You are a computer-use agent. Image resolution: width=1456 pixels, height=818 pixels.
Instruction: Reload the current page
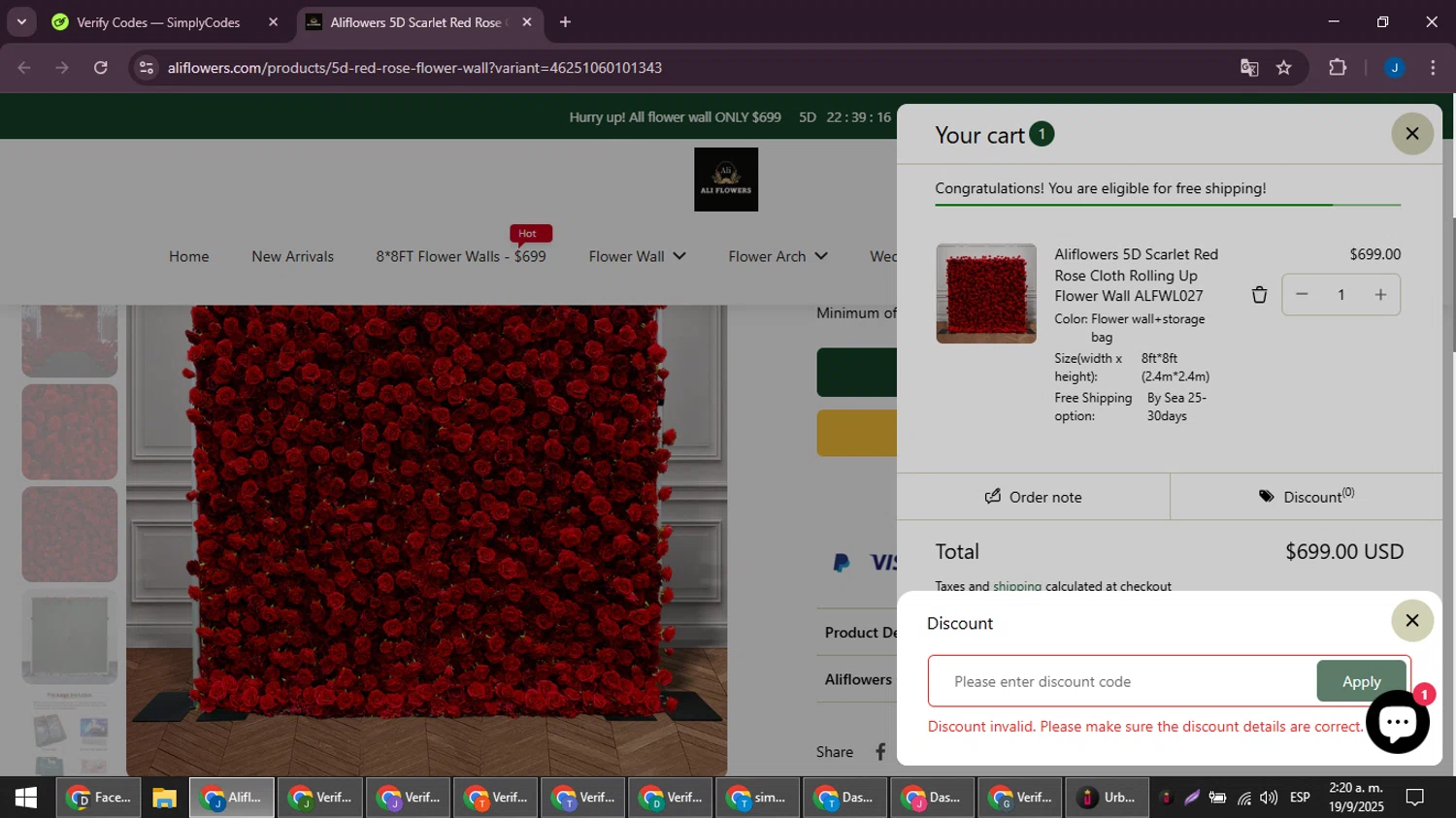click(x=101, y=68)
